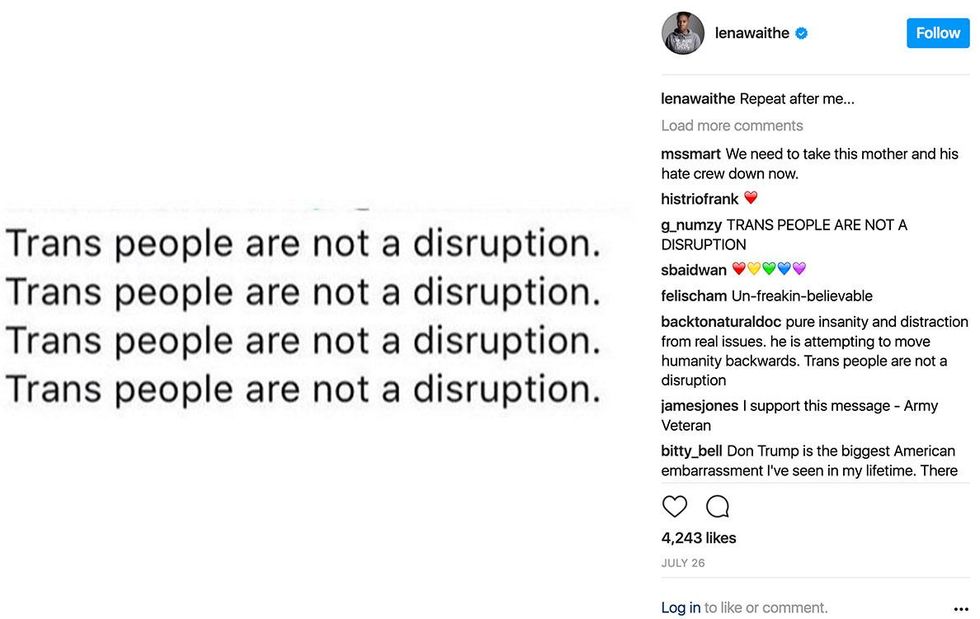The height and width of the screenshot is (619, 980).
Task: Click the verified badge next to lenawaithe
Action: click(799, 33)
